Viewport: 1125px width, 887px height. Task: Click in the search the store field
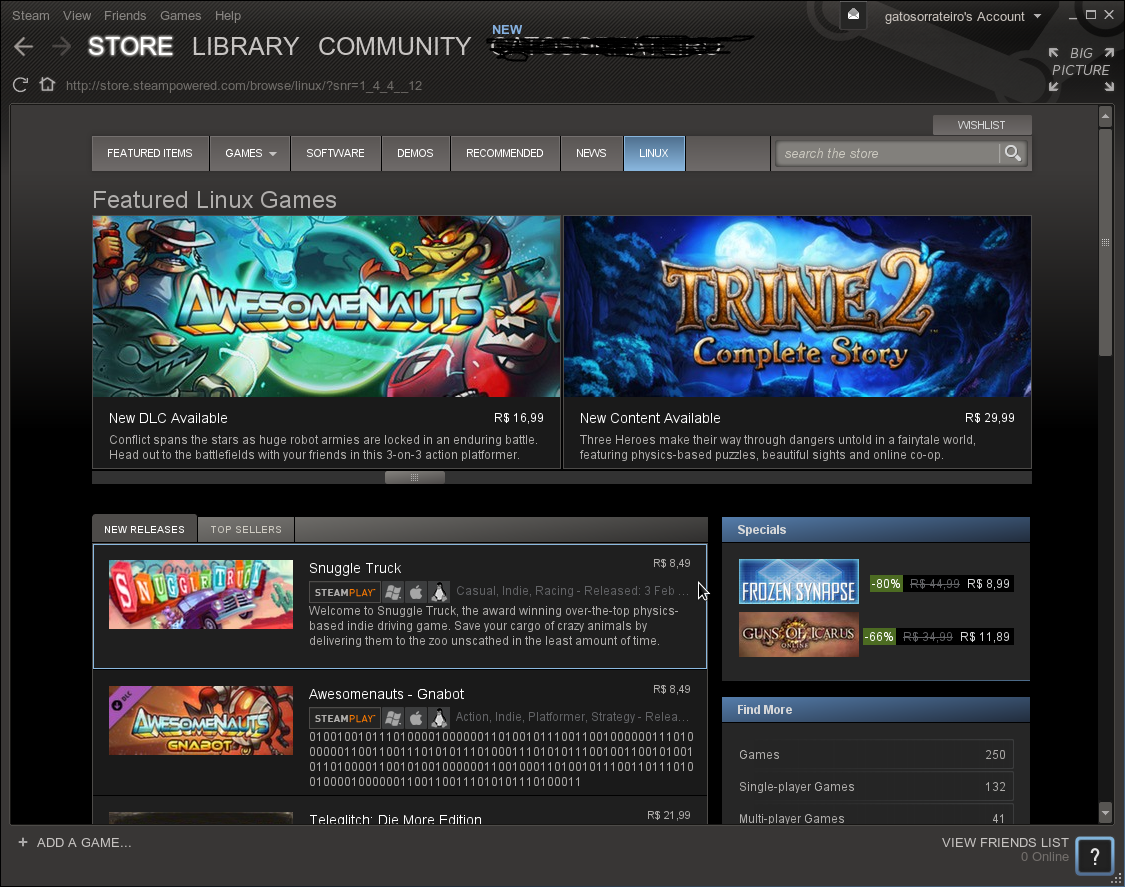click(888, 153)
